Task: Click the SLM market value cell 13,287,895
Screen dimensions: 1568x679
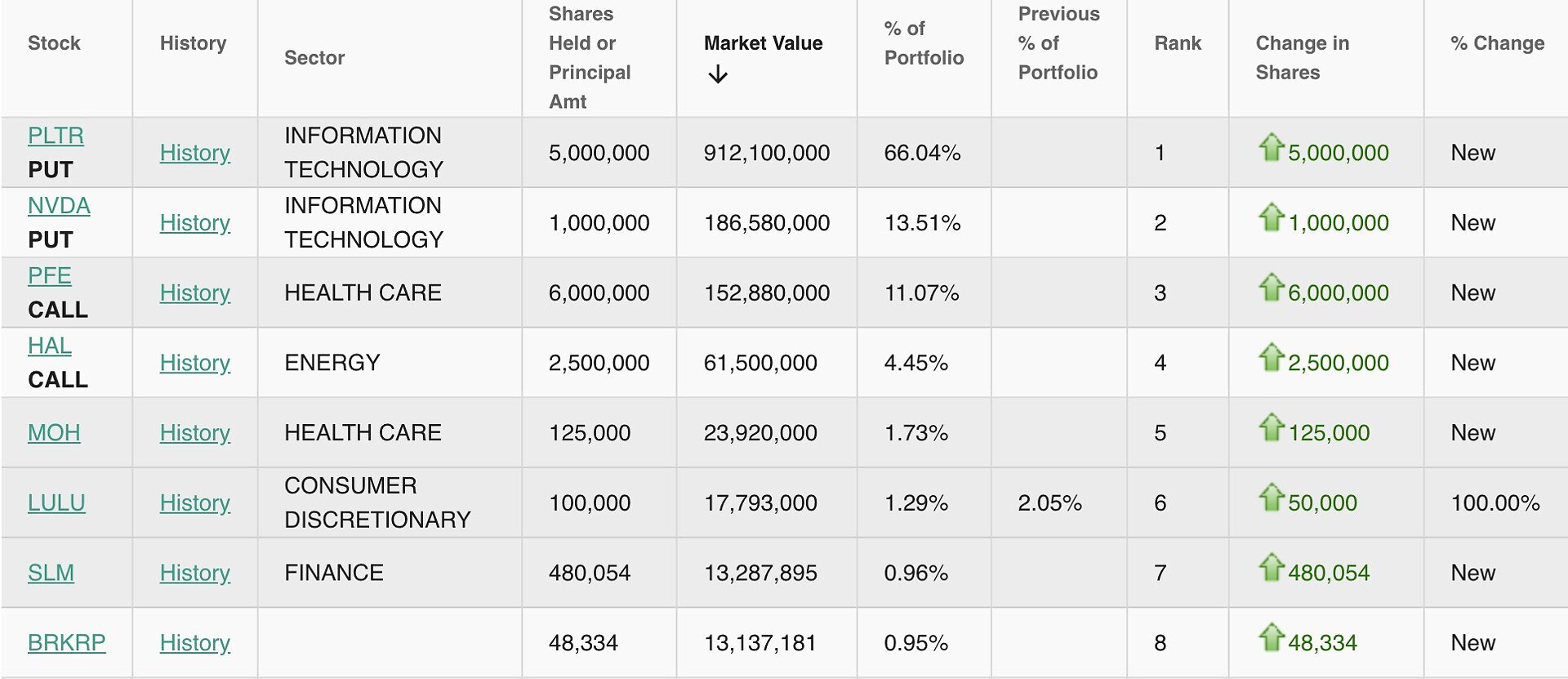Action: (759, 573)
